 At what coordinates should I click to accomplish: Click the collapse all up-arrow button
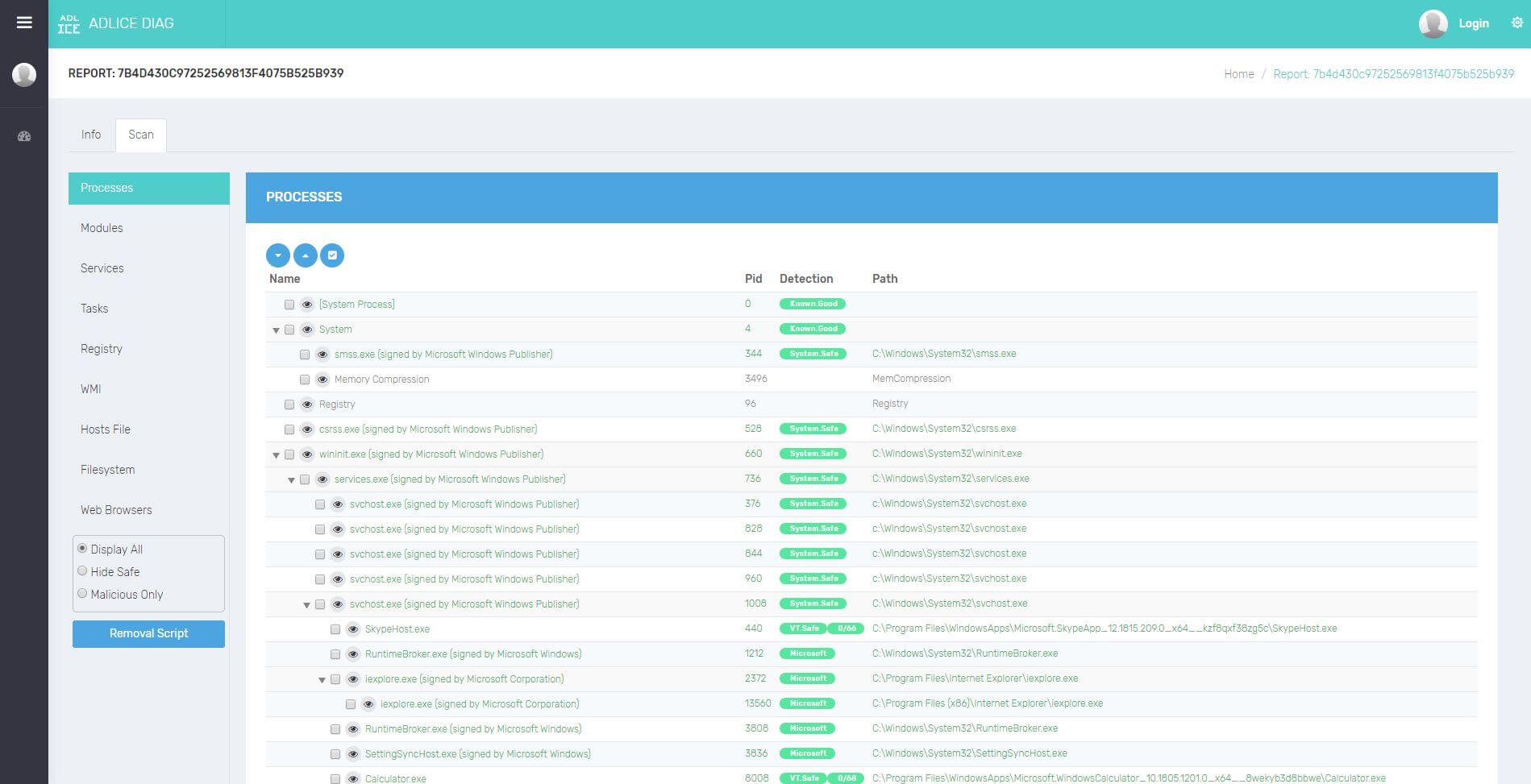[305, 255]
